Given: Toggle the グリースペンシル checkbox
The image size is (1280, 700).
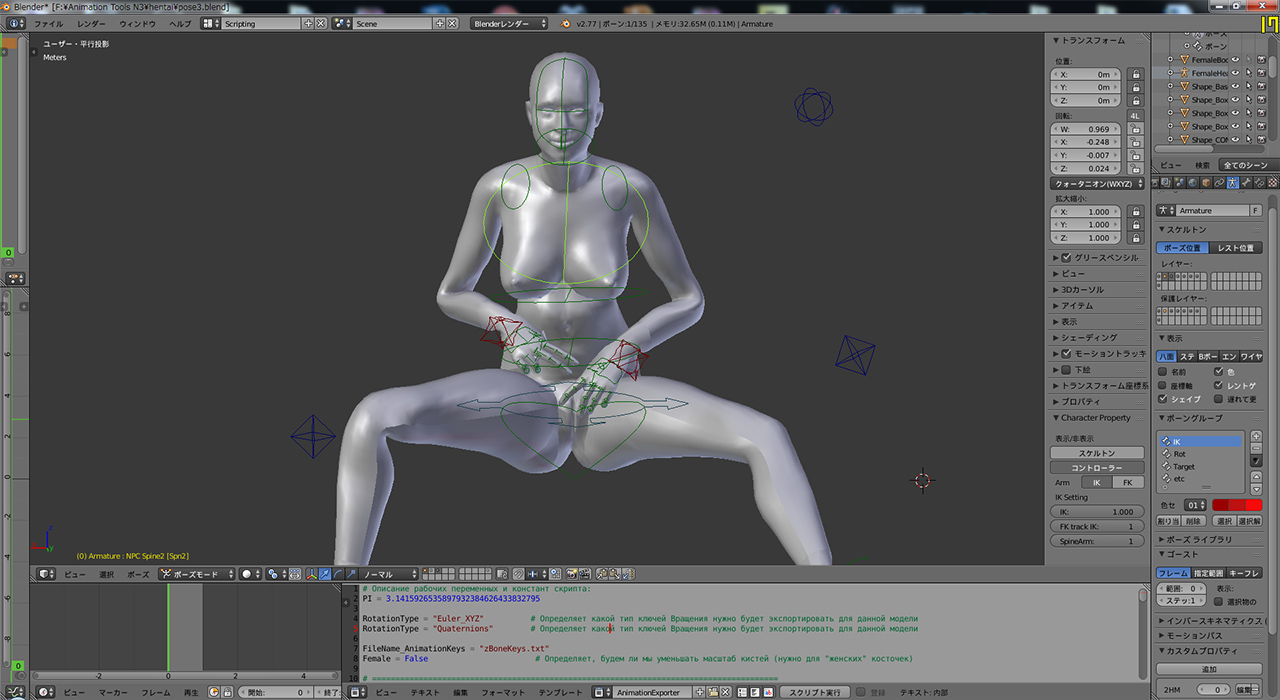Looking at the screenshot, I should 1067,257.
